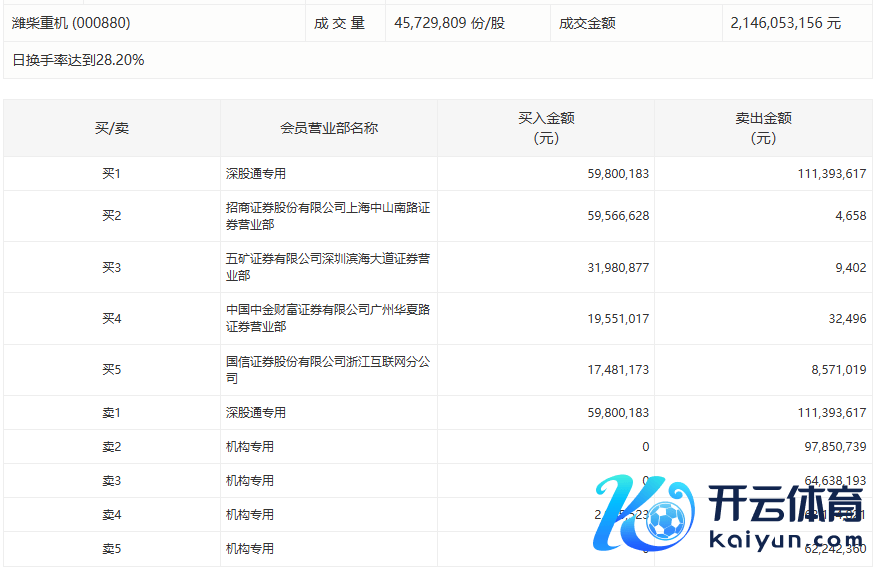Select the 中国中金财富证券 广州华夏路 branch name
The width and height of the screenshot is (878, 573).
coord(328,318)
